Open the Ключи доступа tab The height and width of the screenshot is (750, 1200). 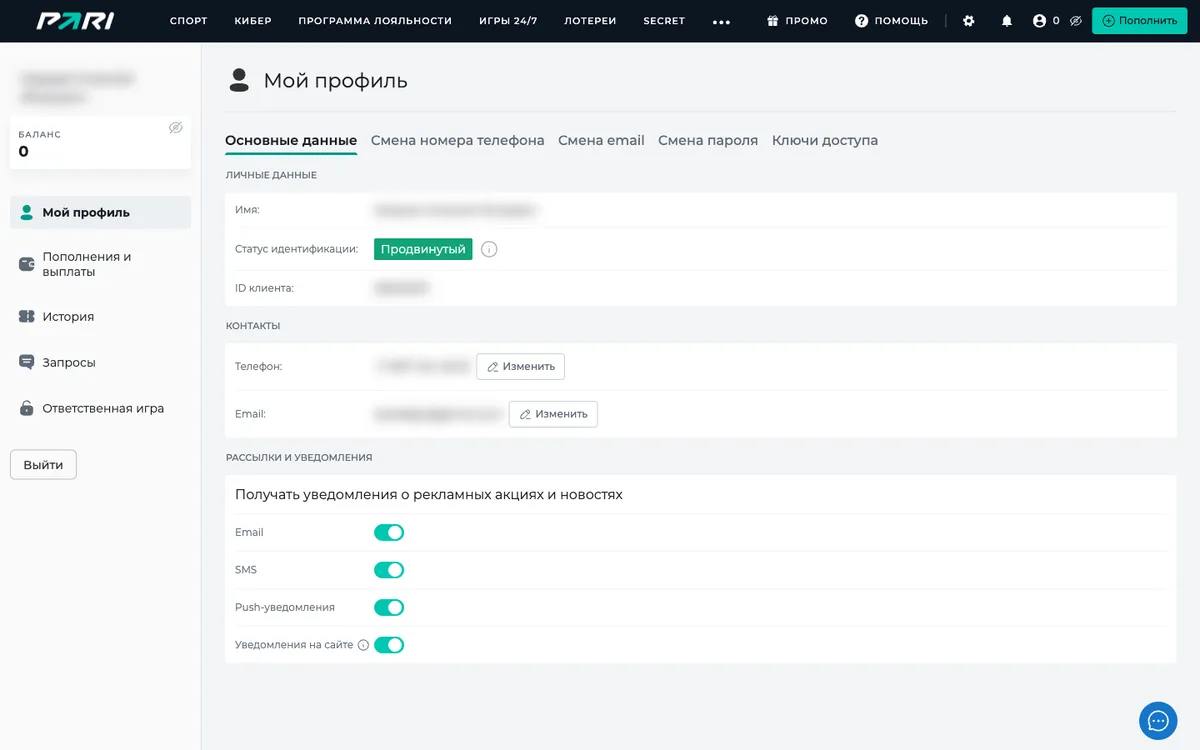(825, 141)
